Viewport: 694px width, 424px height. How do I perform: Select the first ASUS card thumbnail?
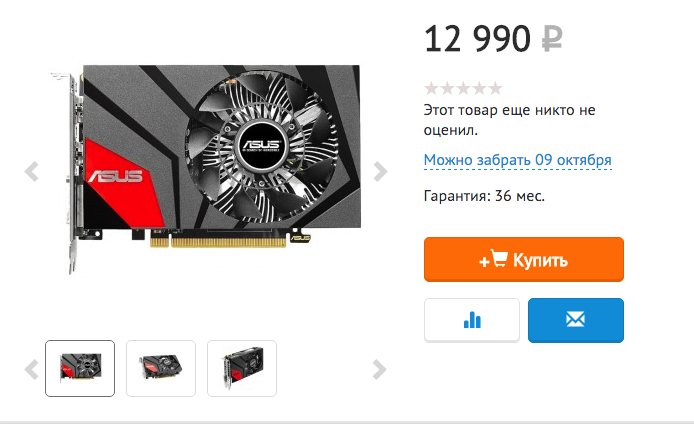pos(80,368)
